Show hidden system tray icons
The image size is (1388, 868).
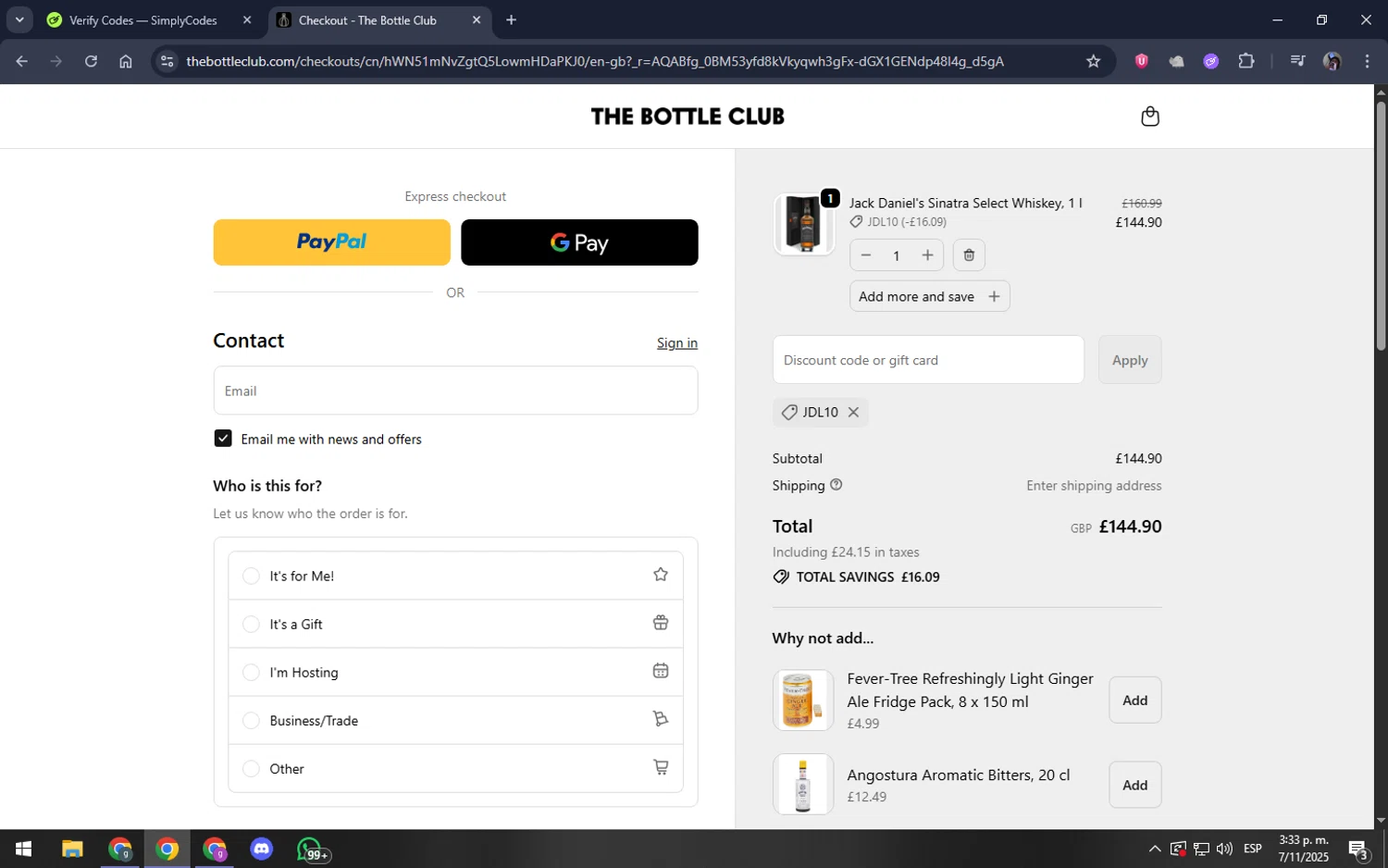(1155, 849)
